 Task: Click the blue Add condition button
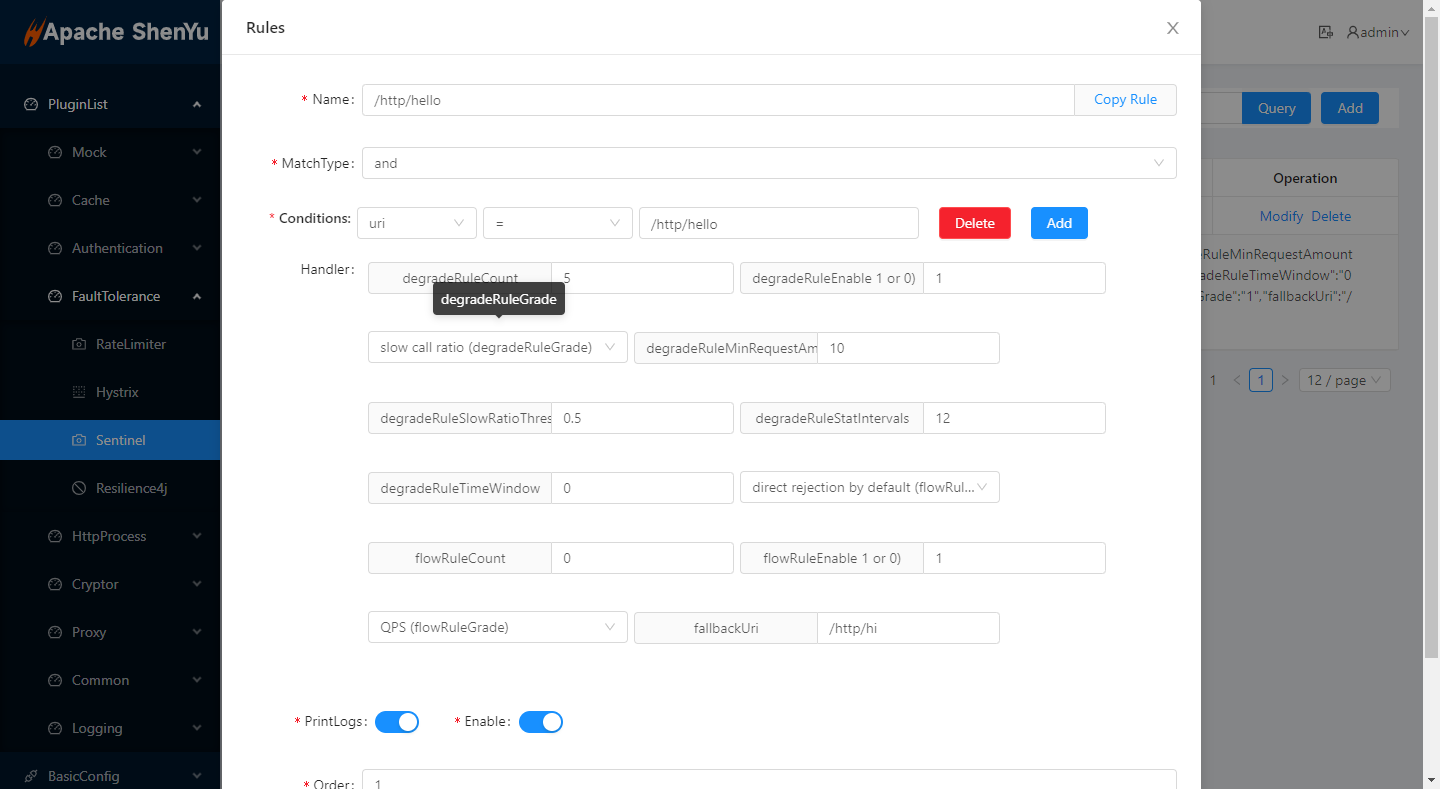(1059, 223)
